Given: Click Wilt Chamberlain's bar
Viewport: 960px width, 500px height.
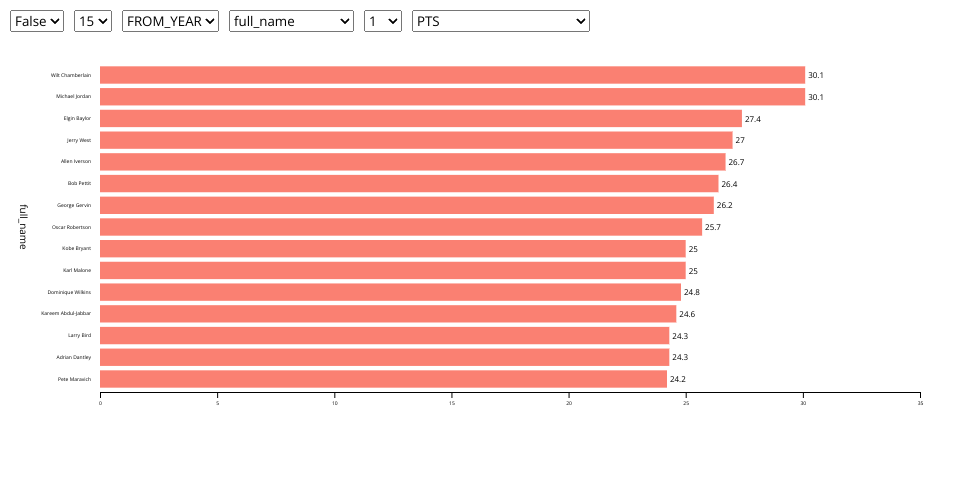Looking at the screenshot, I should (452, 75).
